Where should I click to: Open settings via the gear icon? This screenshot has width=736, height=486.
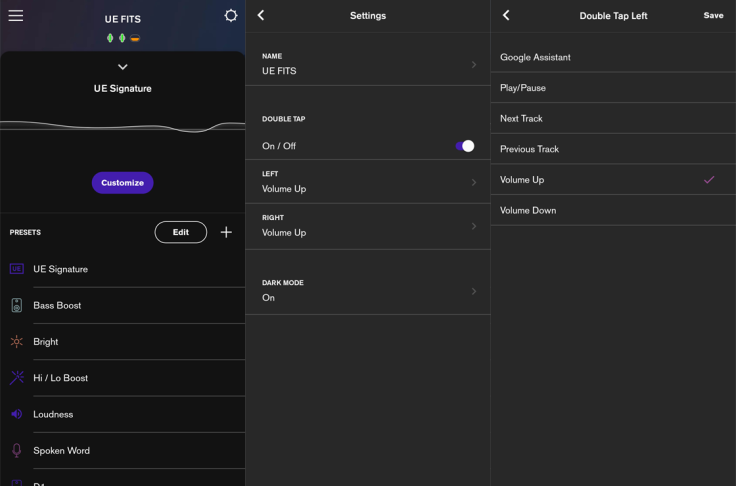[x=230, y=15]
